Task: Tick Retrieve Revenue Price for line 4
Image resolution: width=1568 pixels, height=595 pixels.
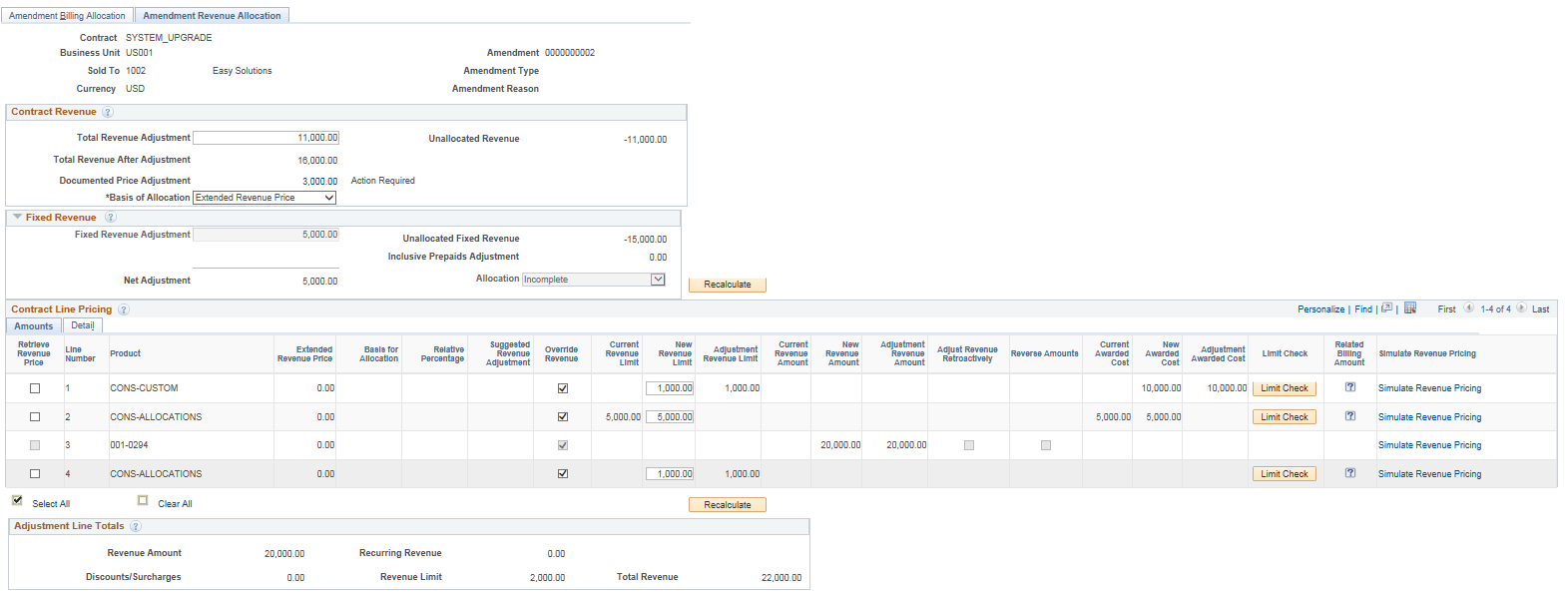Action: tap(35, 474)
